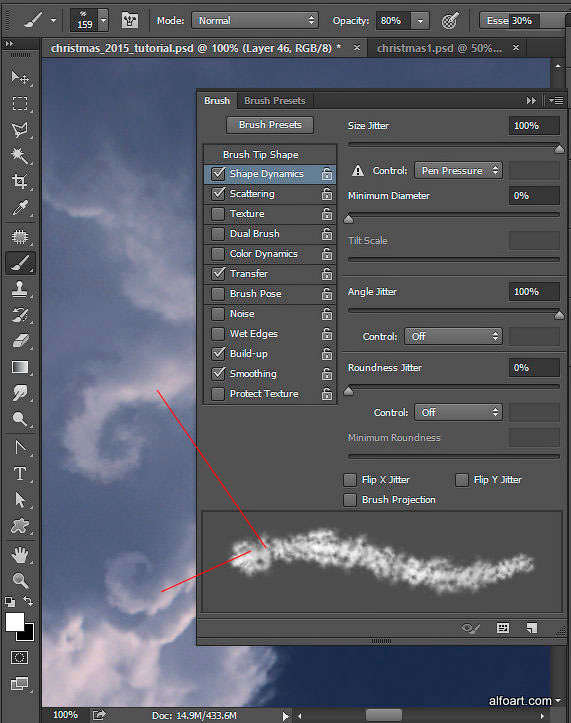Collapse the Brush panel to icons
The width and height of the screenshot is (571, 723).
[x=531, y=101]
